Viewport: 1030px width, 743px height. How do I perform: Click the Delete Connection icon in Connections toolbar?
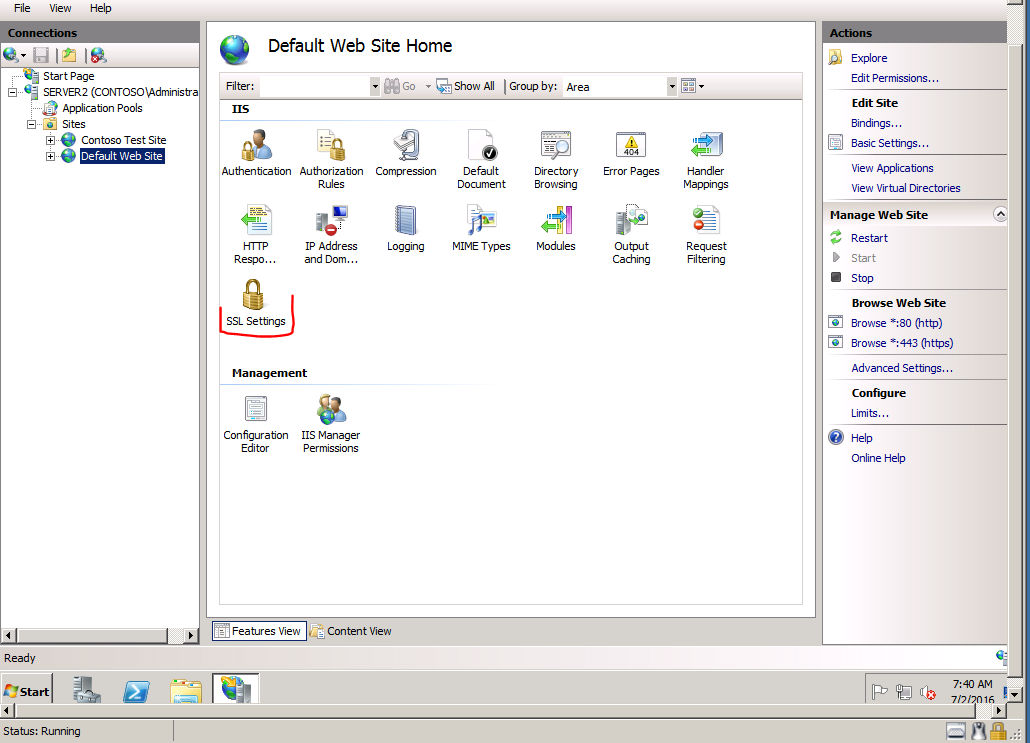point(99,56)
